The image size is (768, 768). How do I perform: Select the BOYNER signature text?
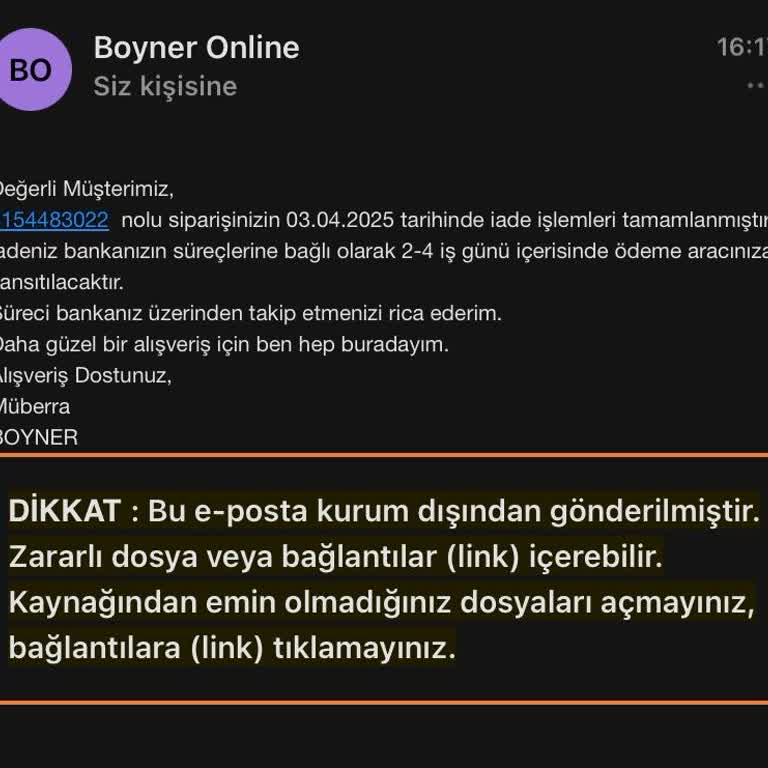[39, 437]
